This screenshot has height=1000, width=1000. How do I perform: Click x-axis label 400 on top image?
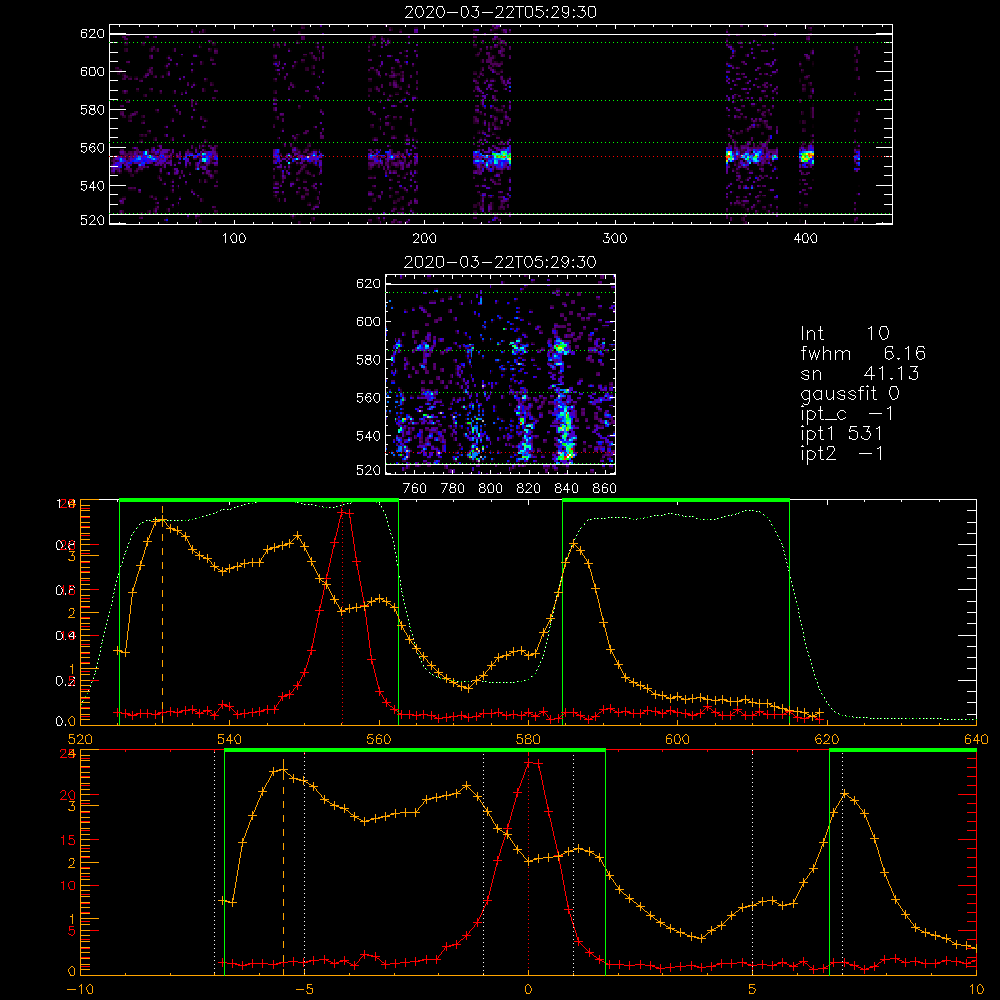tap(805, 239)
